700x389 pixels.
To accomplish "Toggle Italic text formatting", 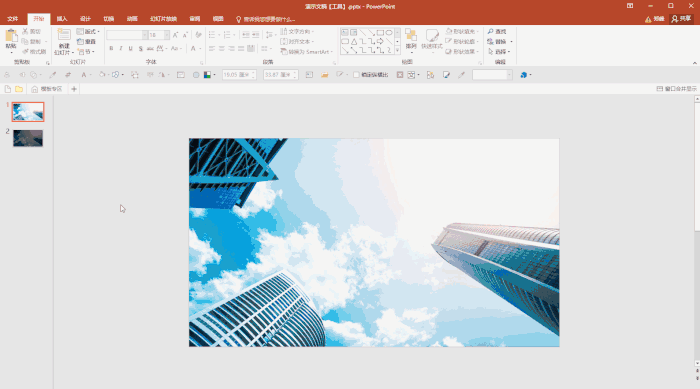I will point(121,48).
